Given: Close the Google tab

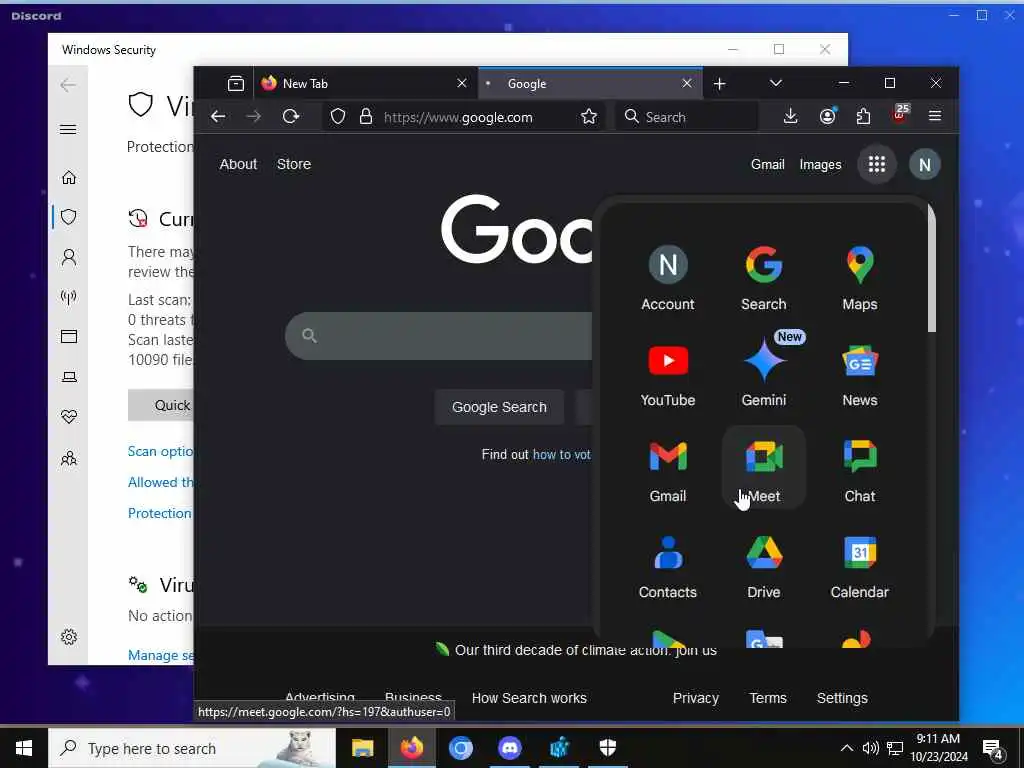Looking at the screenshot, I should (x=687, y=84).
